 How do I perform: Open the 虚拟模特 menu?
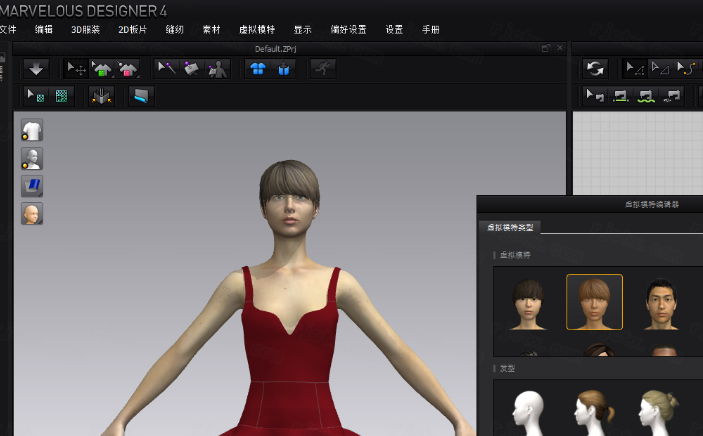pos(257,30)
